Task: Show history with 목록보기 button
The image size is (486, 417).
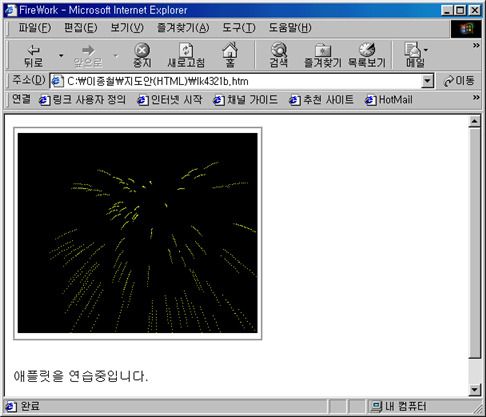Action: pos(367,55)
